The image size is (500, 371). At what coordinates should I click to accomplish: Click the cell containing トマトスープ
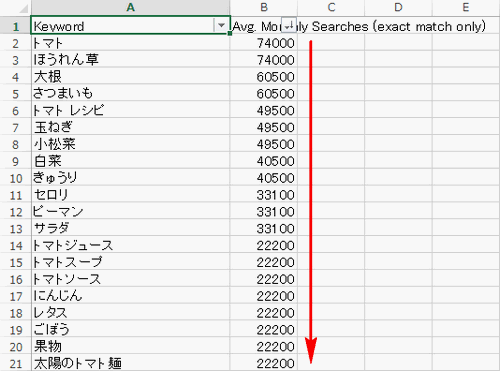(x=130, y=262)
